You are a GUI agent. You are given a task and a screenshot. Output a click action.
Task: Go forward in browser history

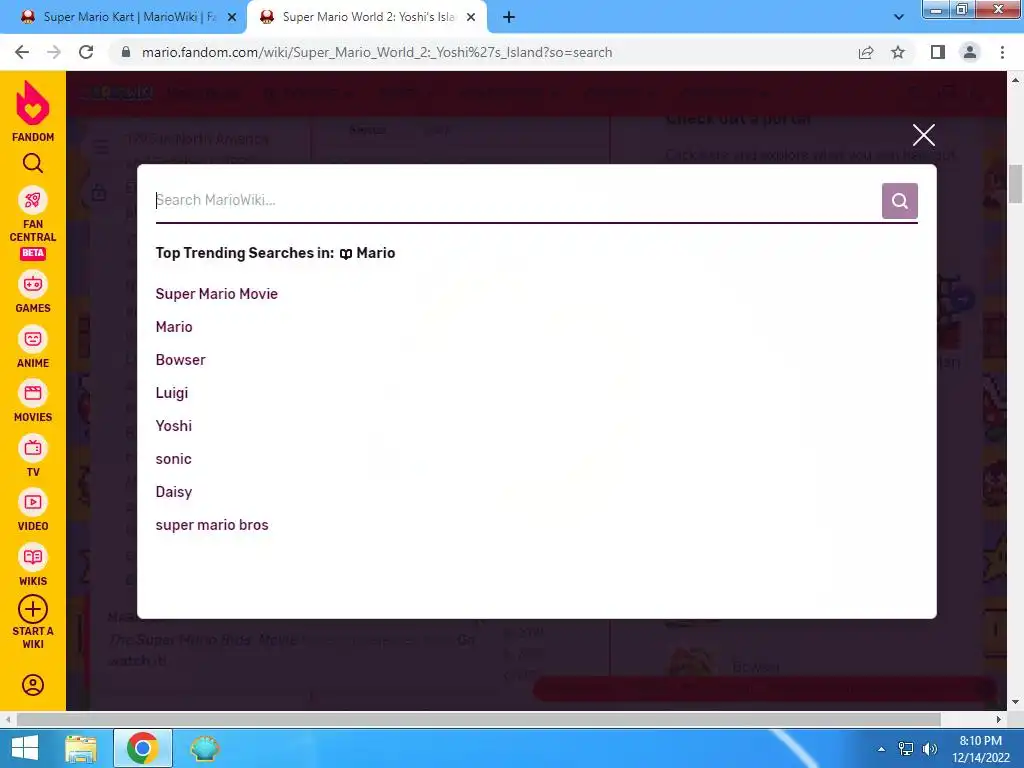[x=54, y=52]
